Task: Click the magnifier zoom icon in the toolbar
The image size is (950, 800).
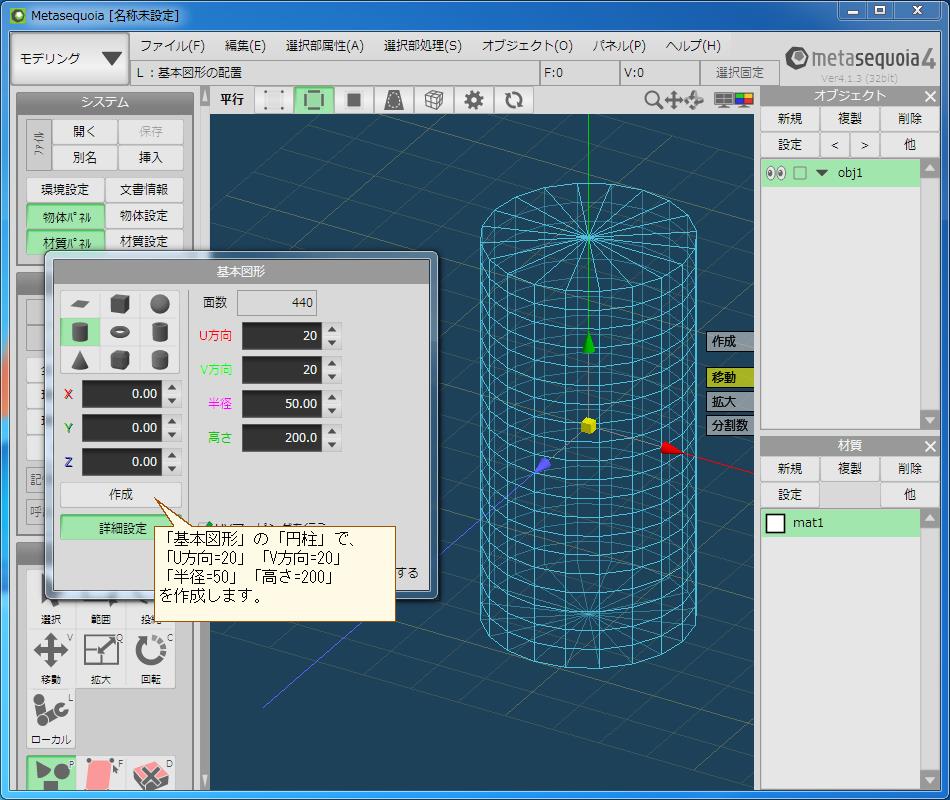Action: tap(652, 99)
